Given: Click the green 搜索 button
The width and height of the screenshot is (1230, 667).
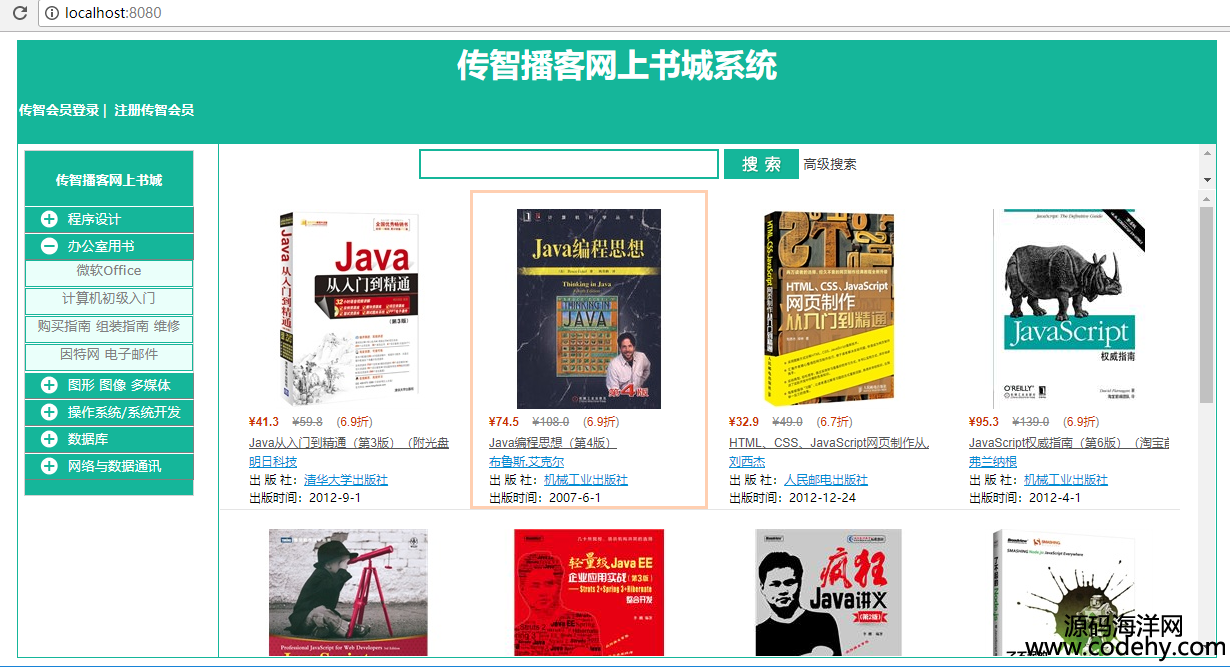Looking at the screenshot, I should (x=761, y=164).
